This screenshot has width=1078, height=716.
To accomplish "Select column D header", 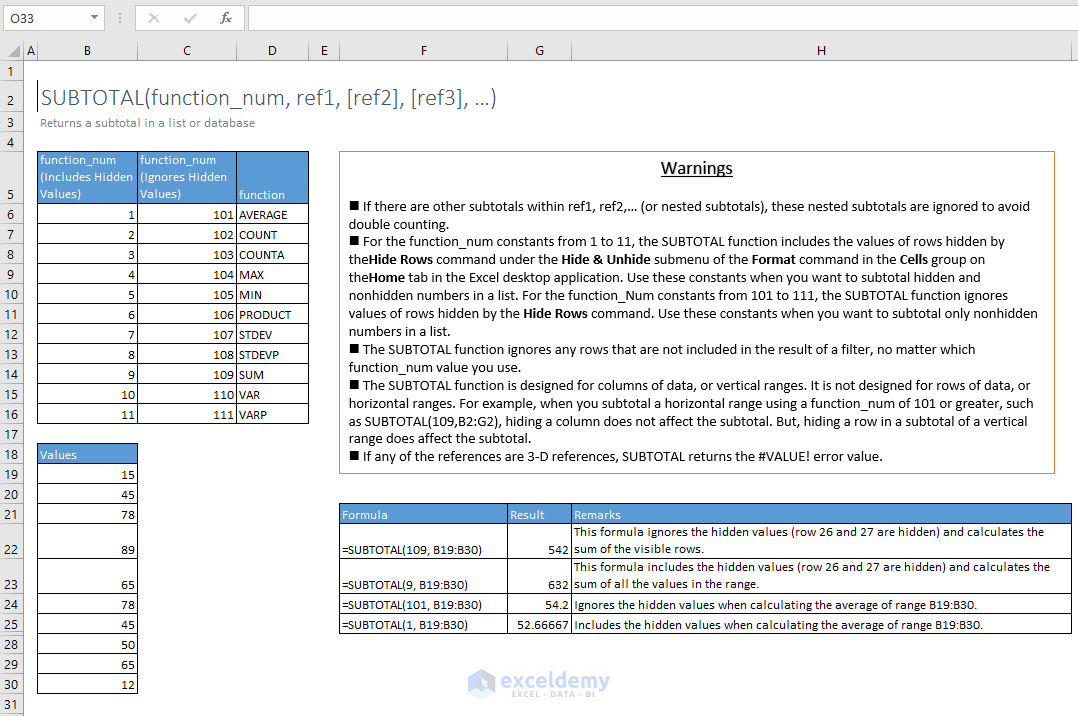I will [272, 51].
